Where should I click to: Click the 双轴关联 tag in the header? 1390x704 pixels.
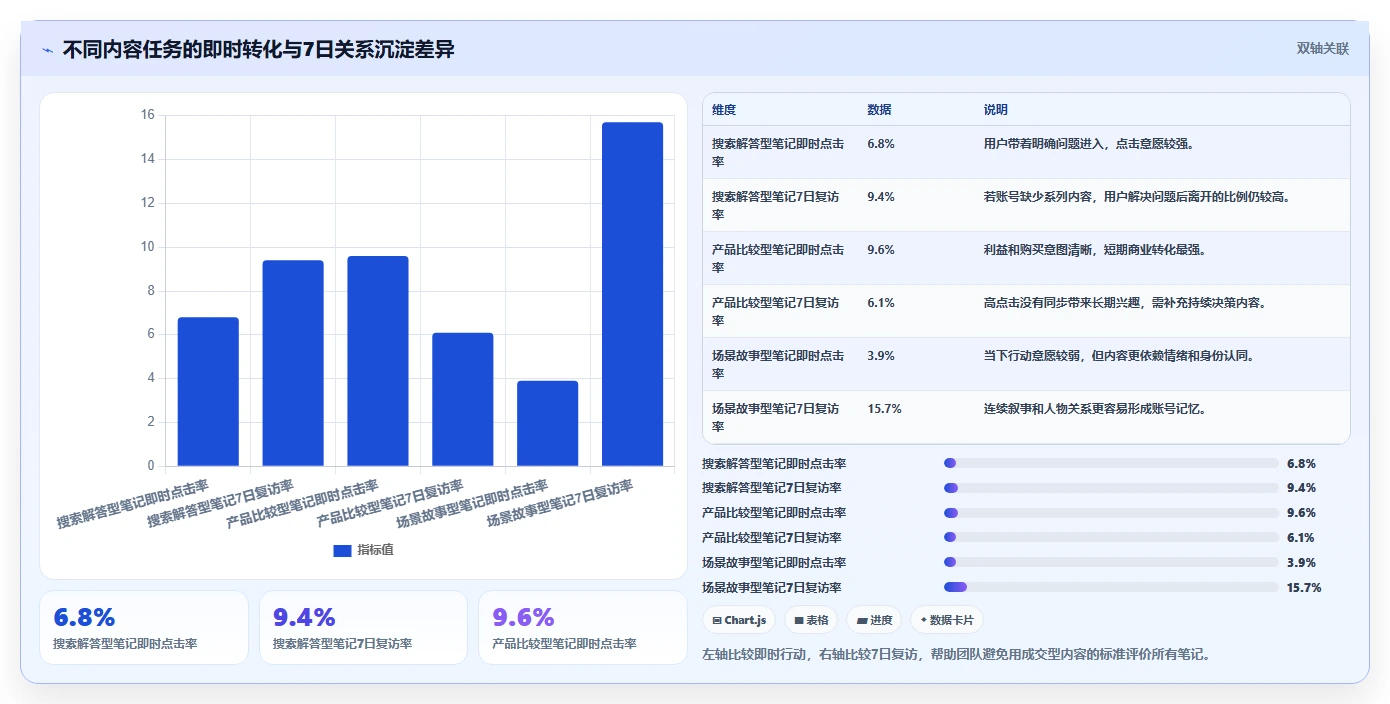(1323, 49)
